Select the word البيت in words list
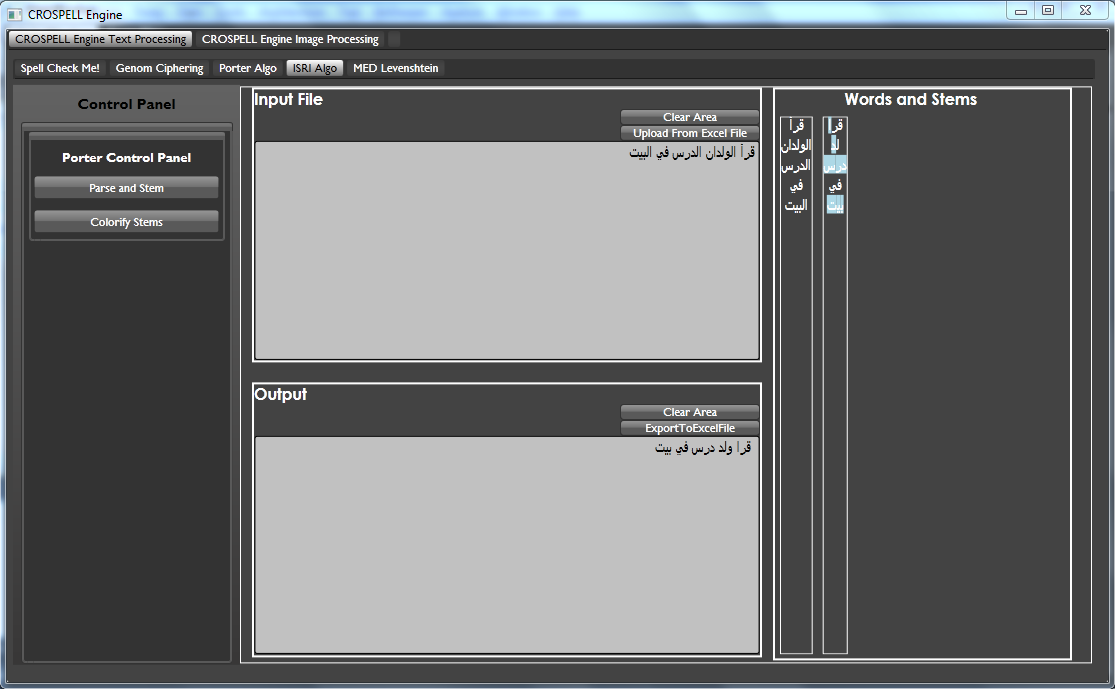Image resolution: width=1115 pixels, height=689 pixels. click(x=796, y=205)
